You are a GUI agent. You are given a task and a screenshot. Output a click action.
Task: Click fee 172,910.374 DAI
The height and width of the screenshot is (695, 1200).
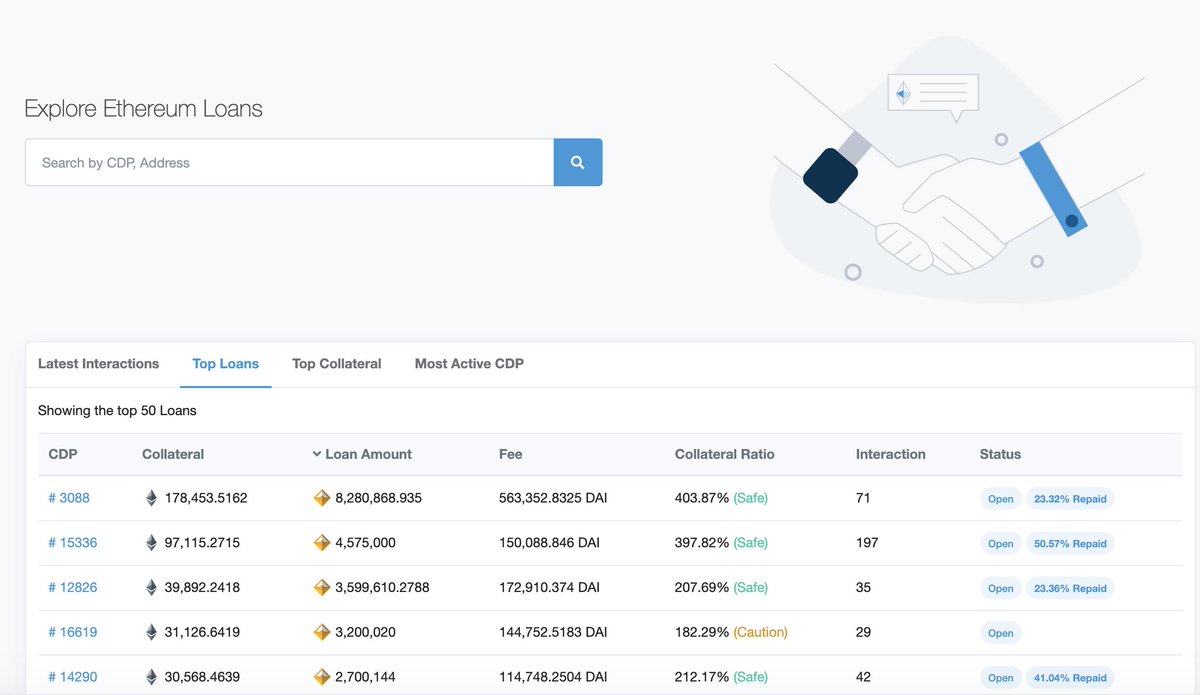549,587
